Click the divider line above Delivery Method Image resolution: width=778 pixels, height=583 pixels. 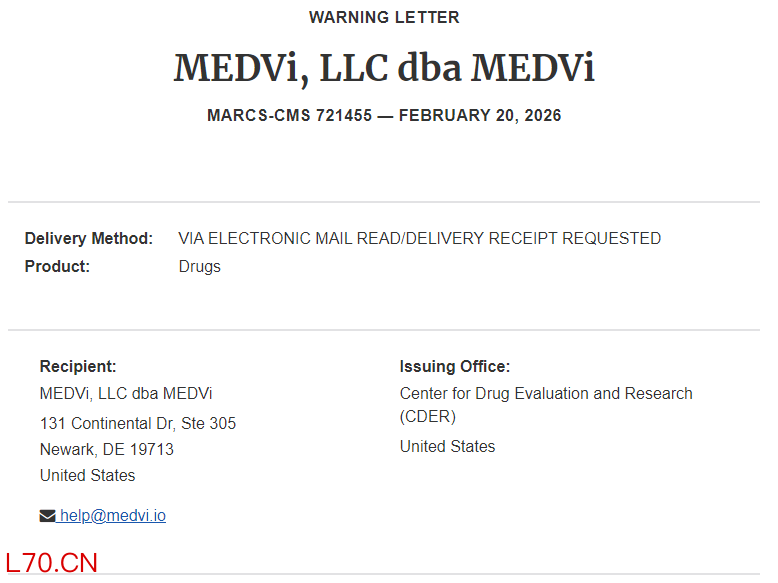[384, 202]
